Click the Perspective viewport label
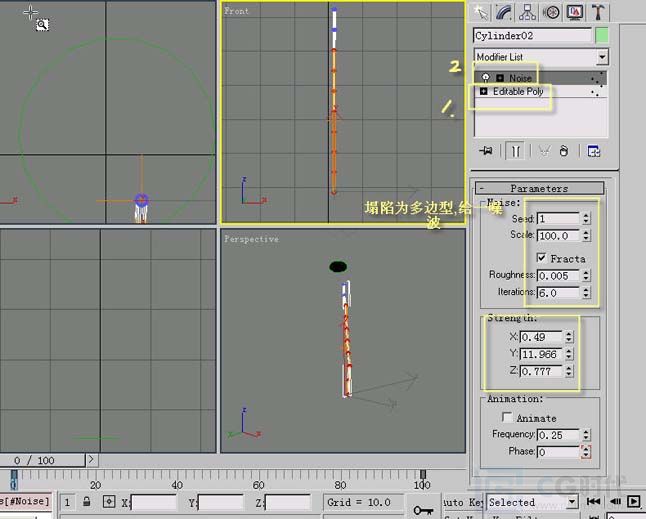The width and height of the screenshot is (646, 519). pos(251,239)
